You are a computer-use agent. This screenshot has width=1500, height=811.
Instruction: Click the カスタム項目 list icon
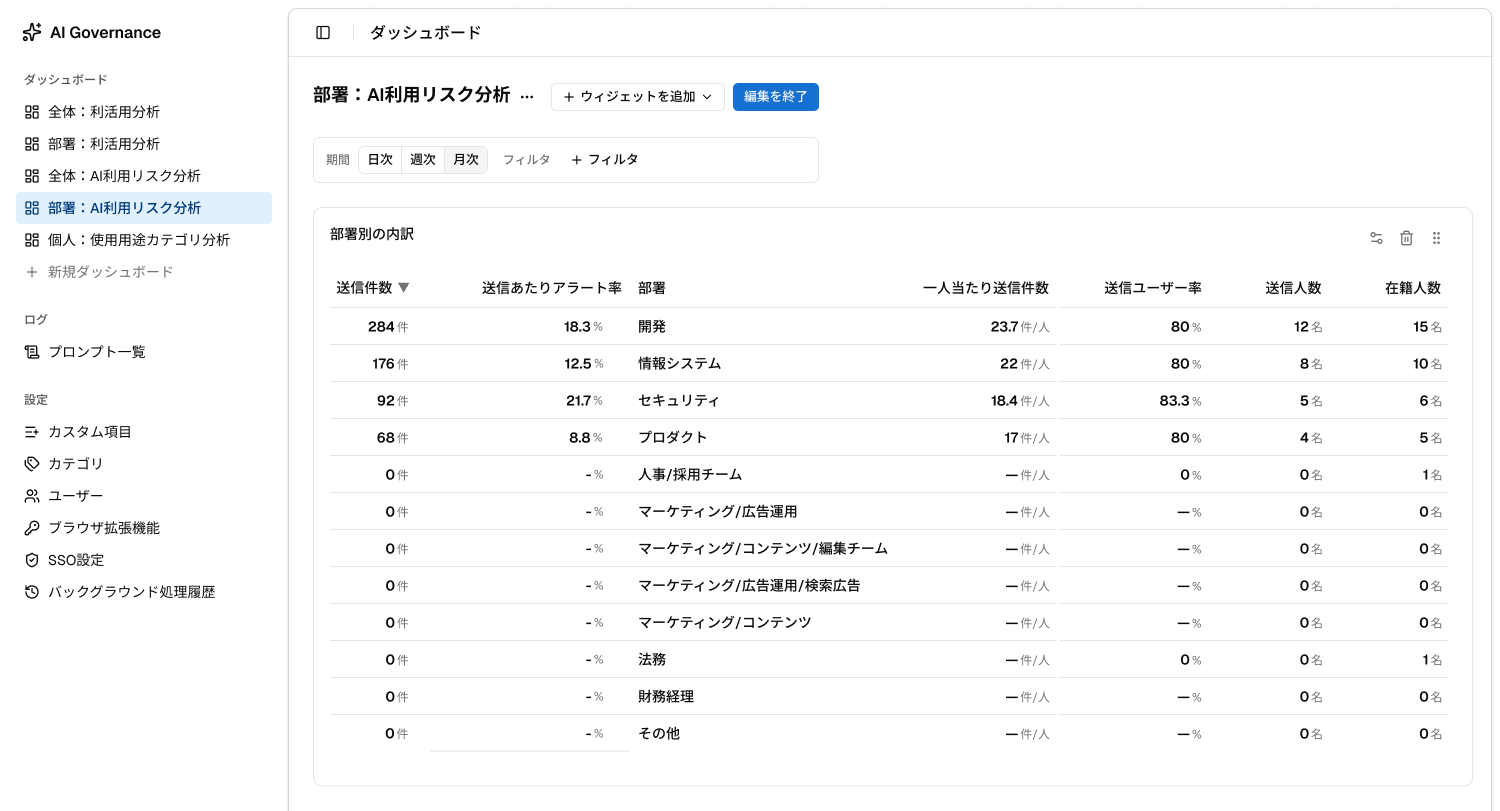pos(32,432)
